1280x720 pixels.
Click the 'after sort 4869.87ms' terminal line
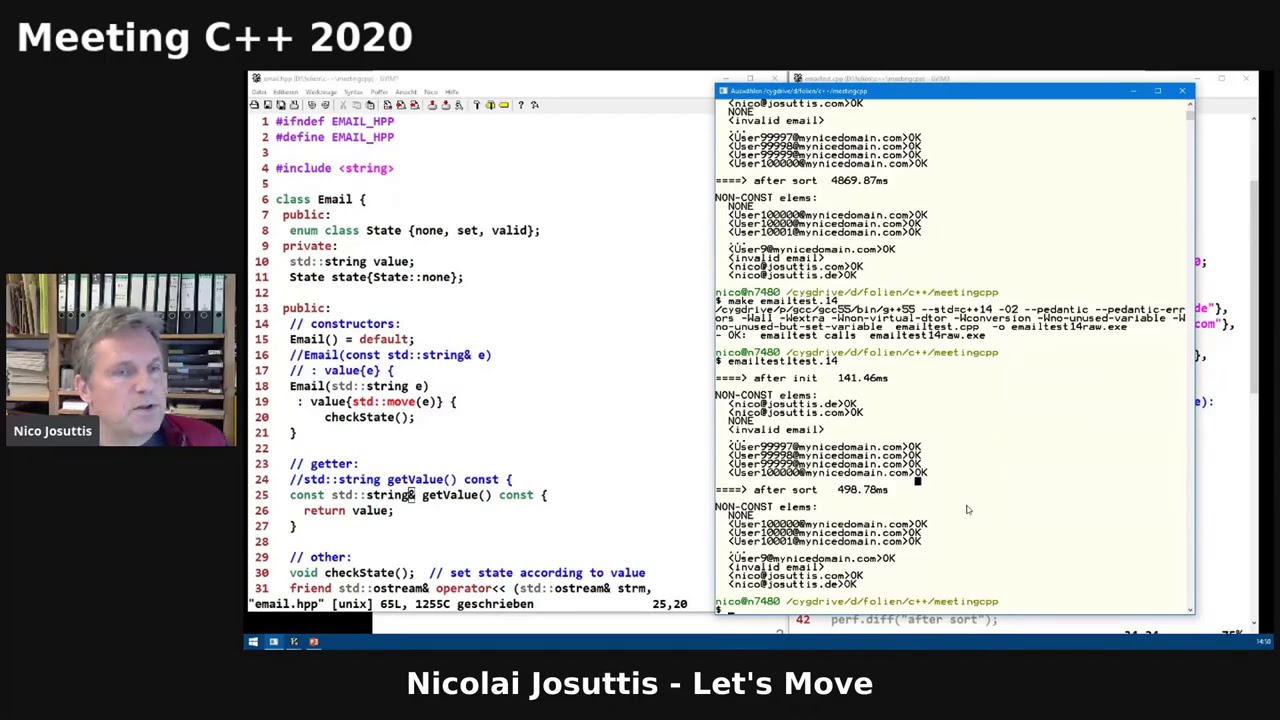802,181
